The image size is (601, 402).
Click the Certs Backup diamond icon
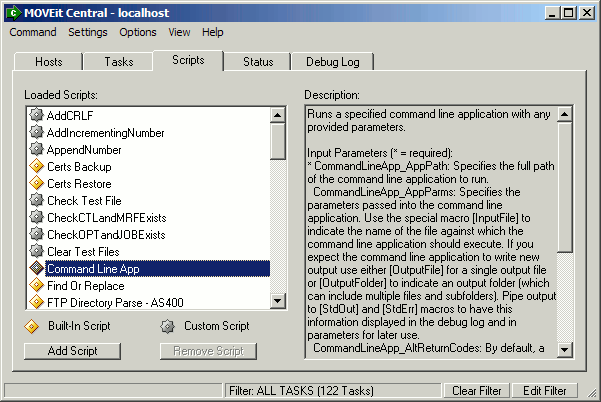36,166
